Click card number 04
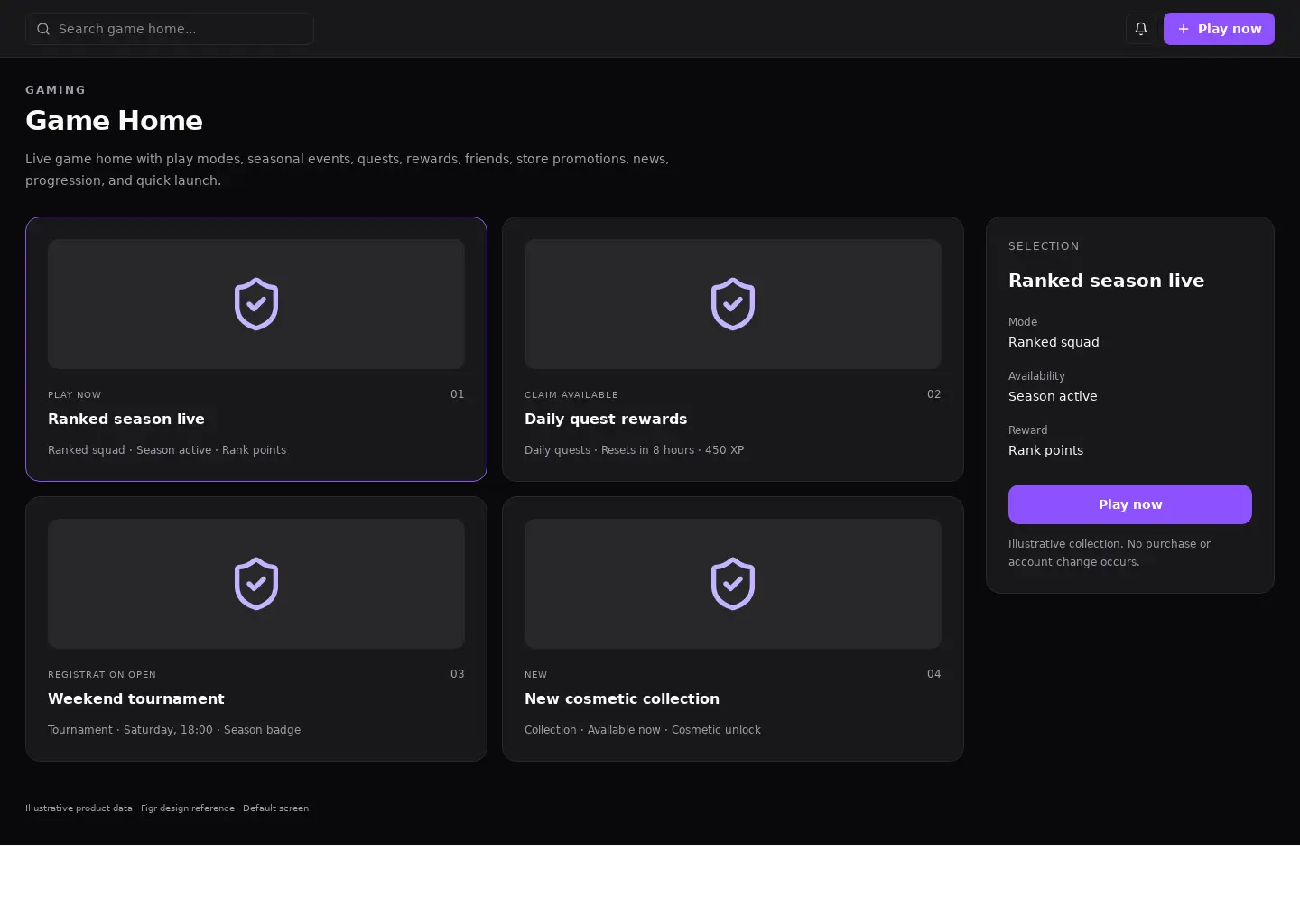The height and width of the screenshot is (924, 1300). (934, 674)
